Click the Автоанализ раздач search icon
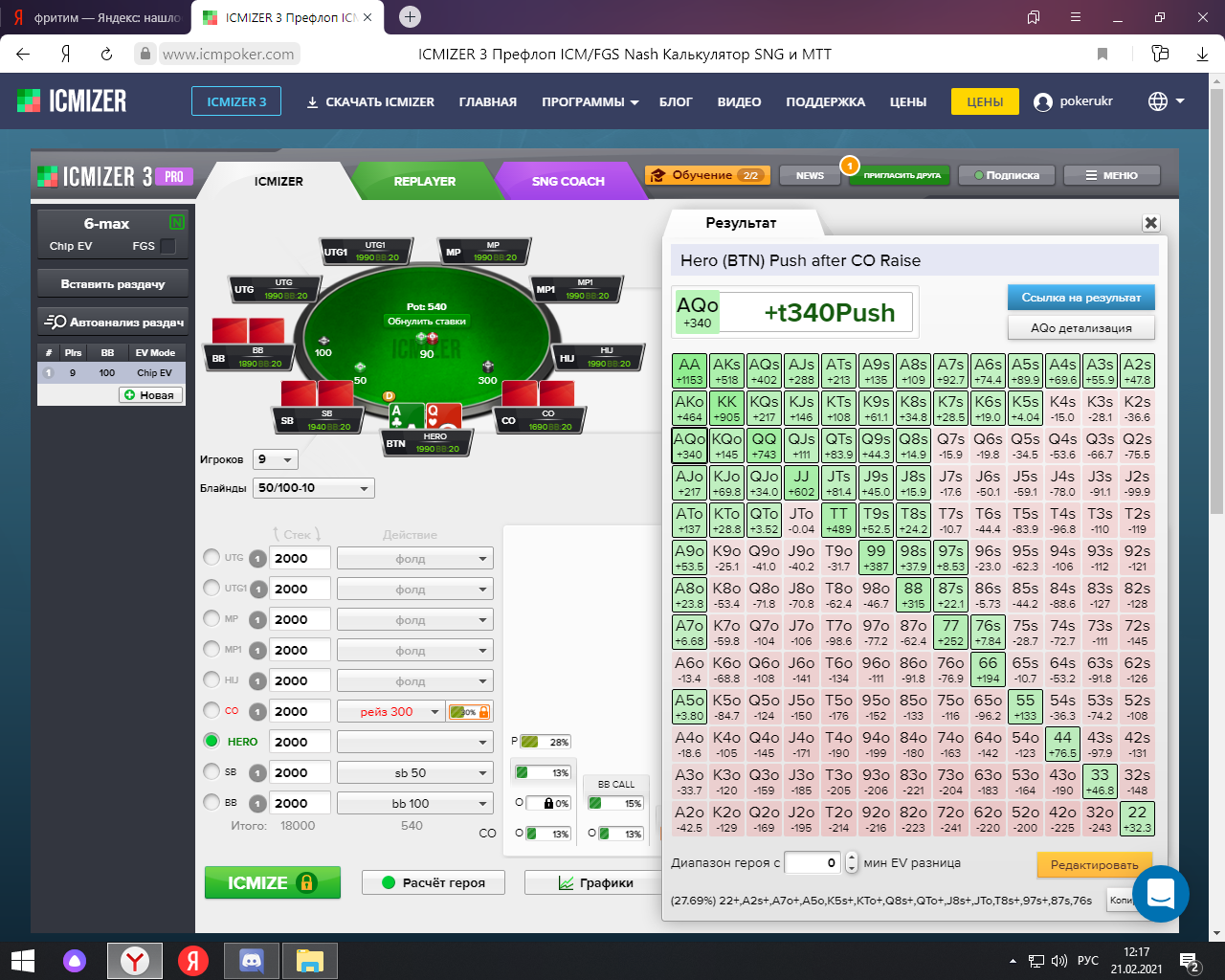This screenshot has width=1225, height=980. [x=56, y=322]
